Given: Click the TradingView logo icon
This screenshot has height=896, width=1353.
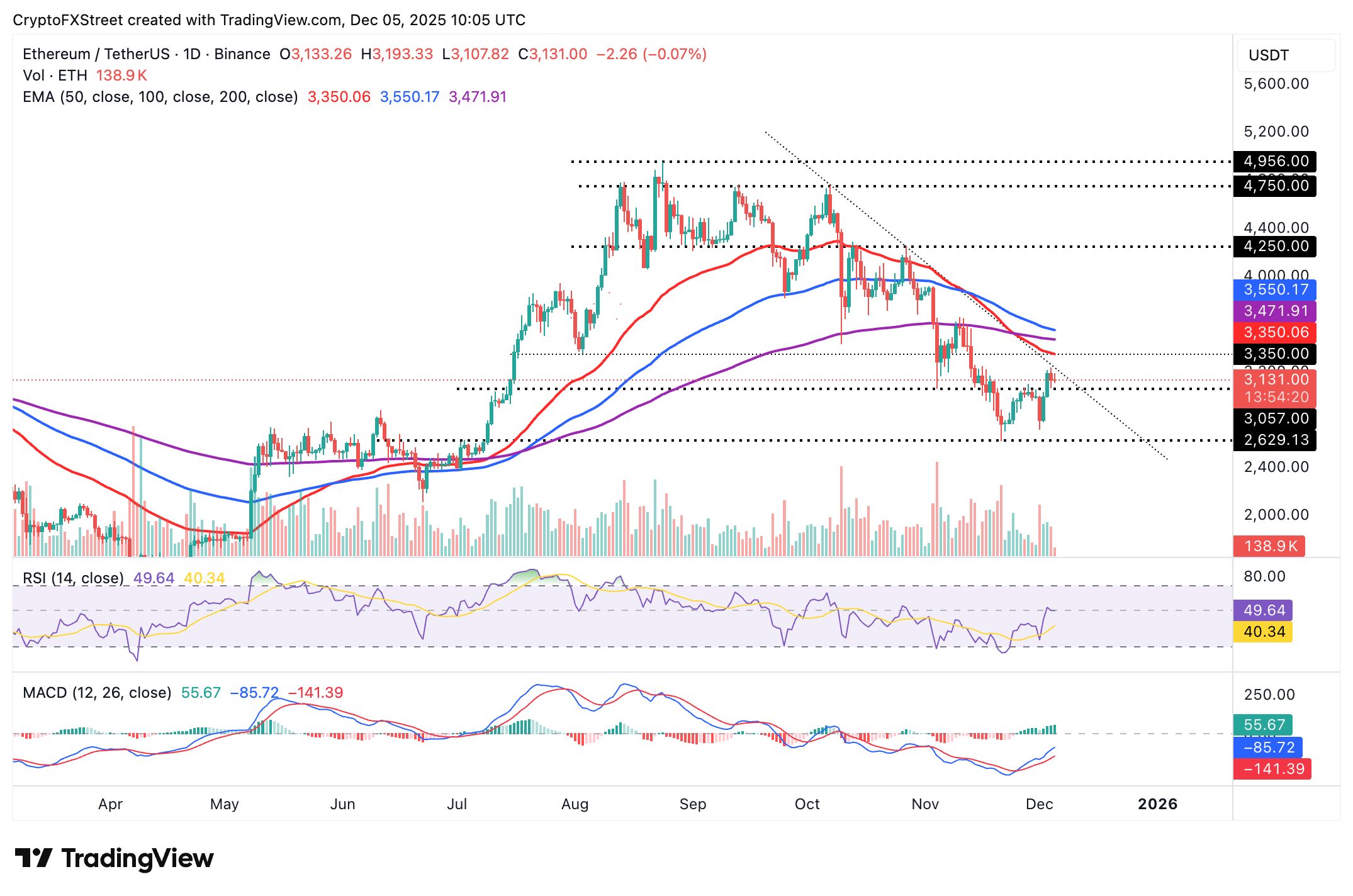Looking at the screenshot, I should [x=33, y=858].
